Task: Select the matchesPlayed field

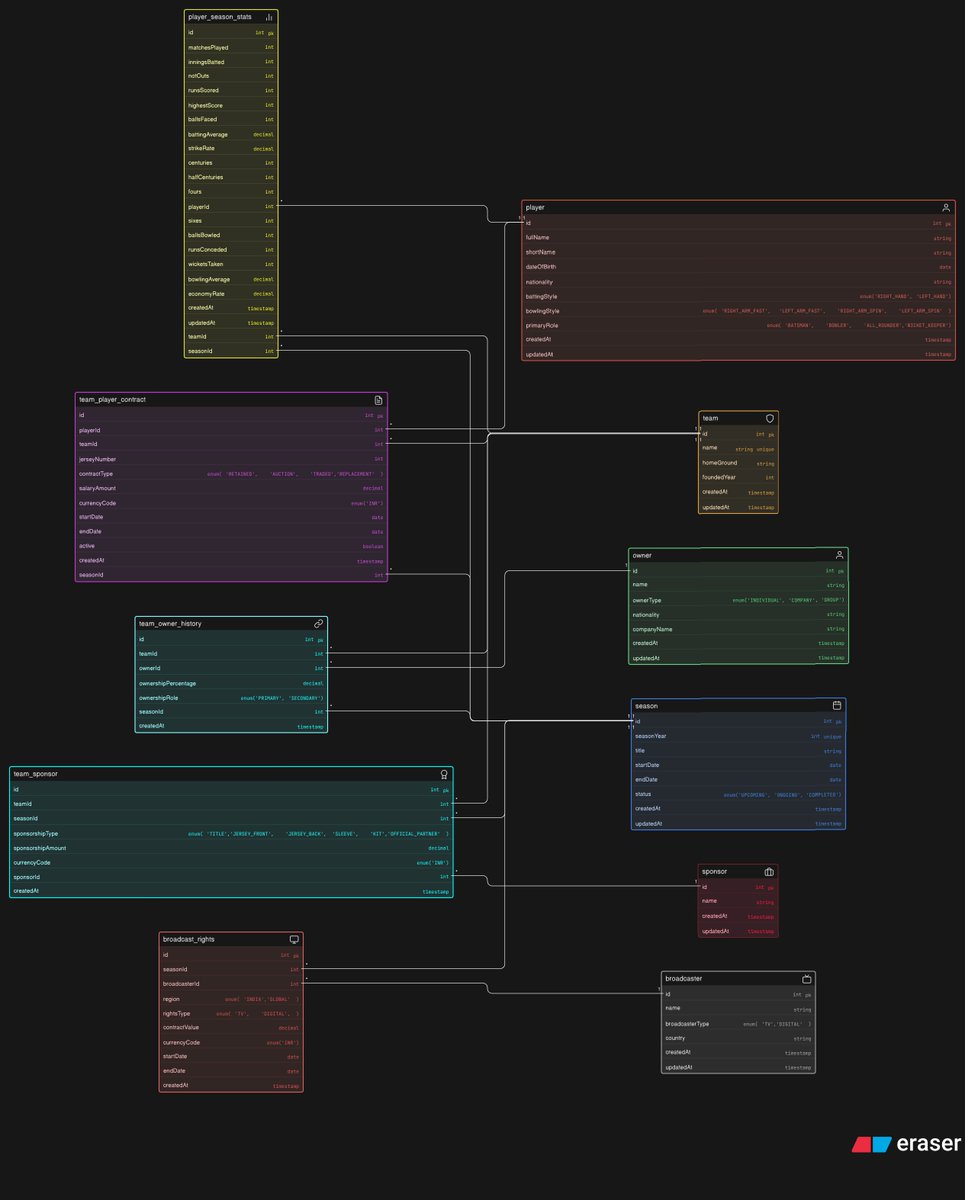Action: pyautogui.click(x=231, y=47)
